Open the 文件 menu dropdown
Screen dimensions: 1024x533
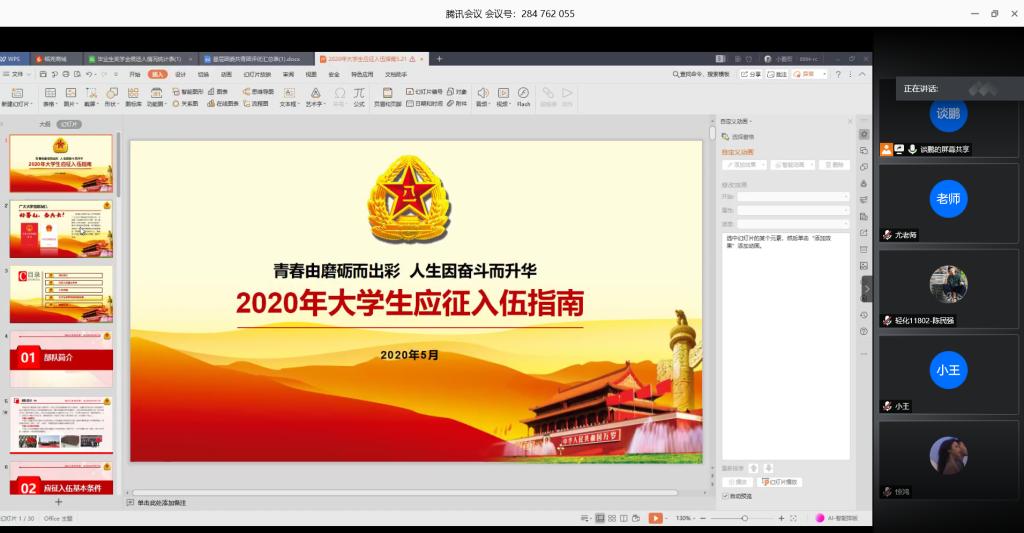click(14, 74)
